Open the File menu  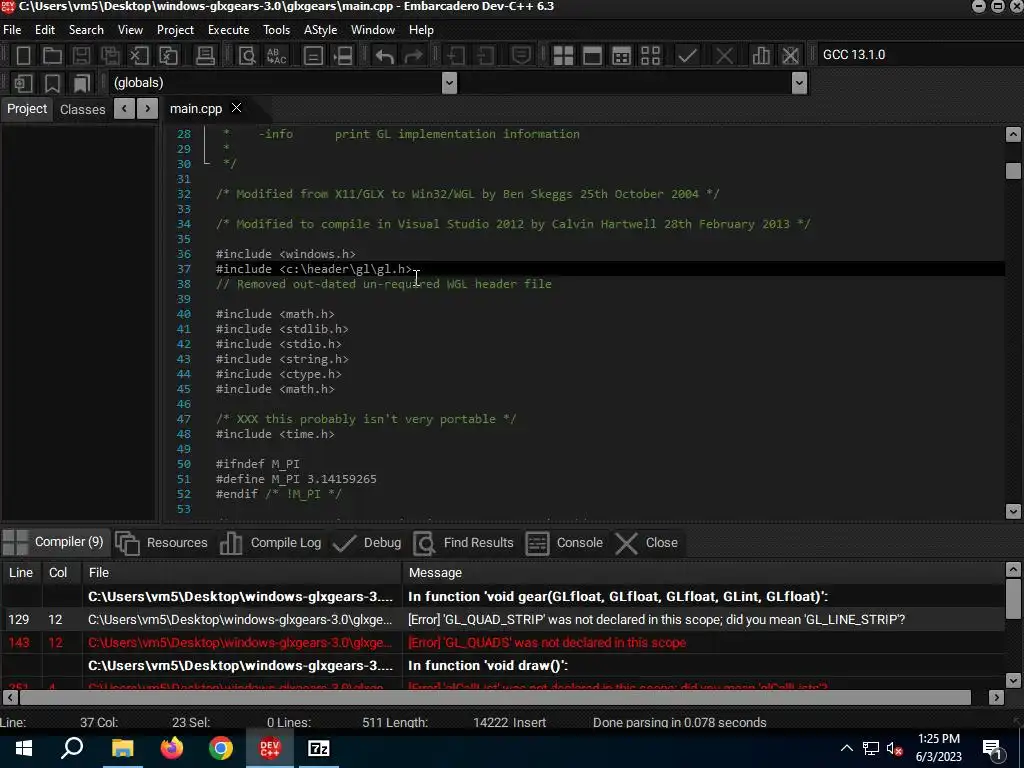[12, 30]
